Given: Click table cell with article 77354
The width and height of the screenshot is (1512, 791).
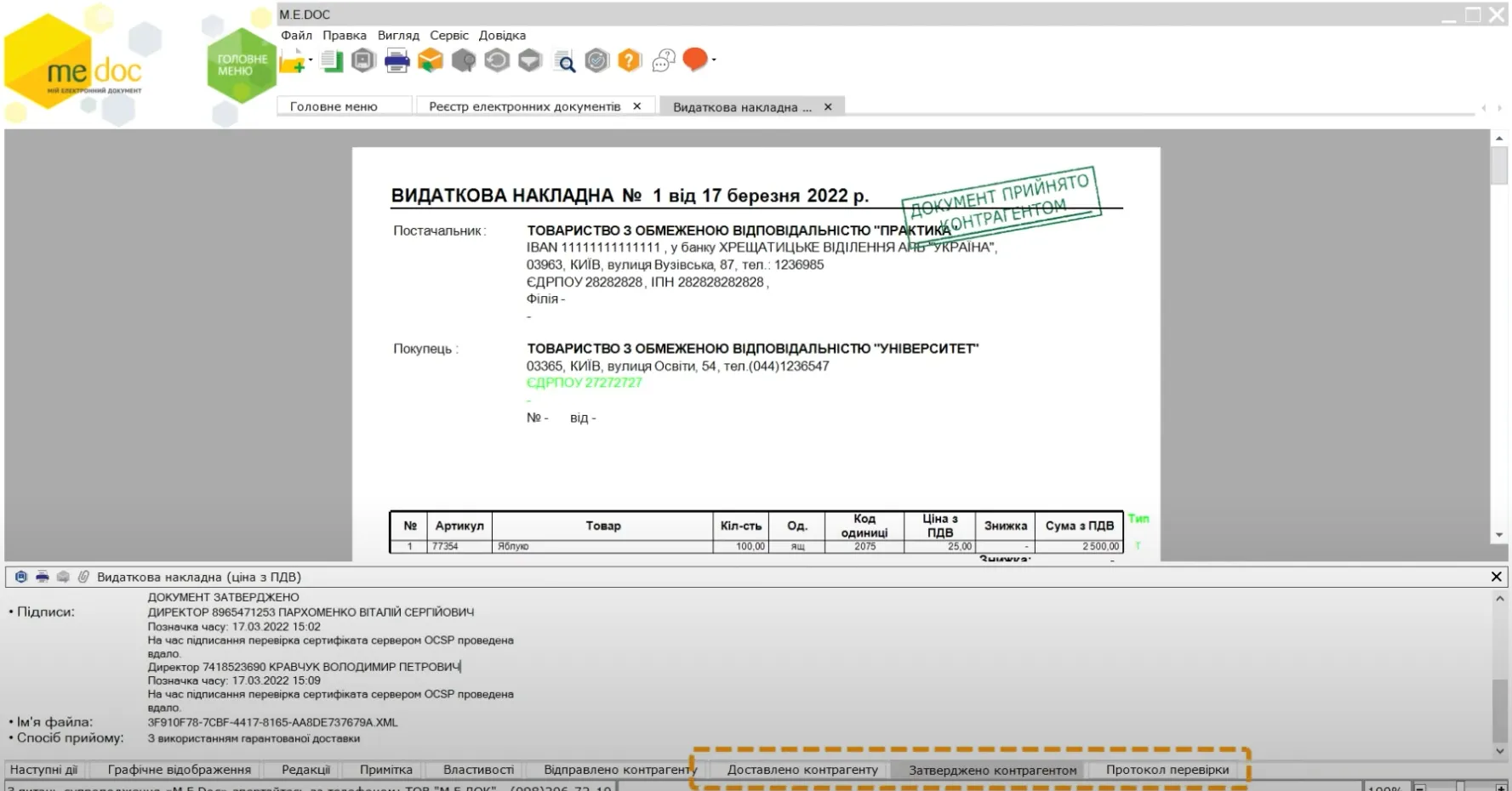Looking at the screenshot, I should [x=459, y=547].
